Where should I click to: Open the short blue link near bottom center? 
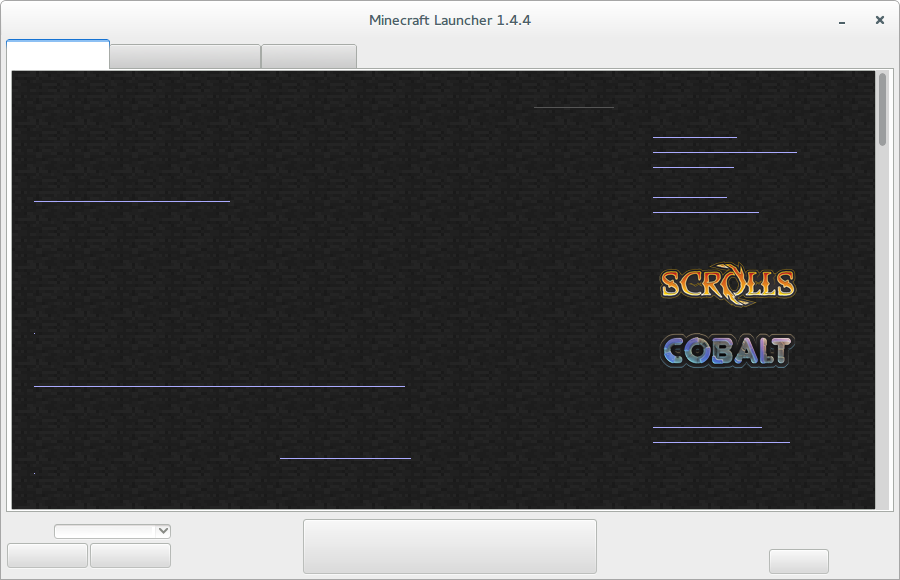[345, 457]
